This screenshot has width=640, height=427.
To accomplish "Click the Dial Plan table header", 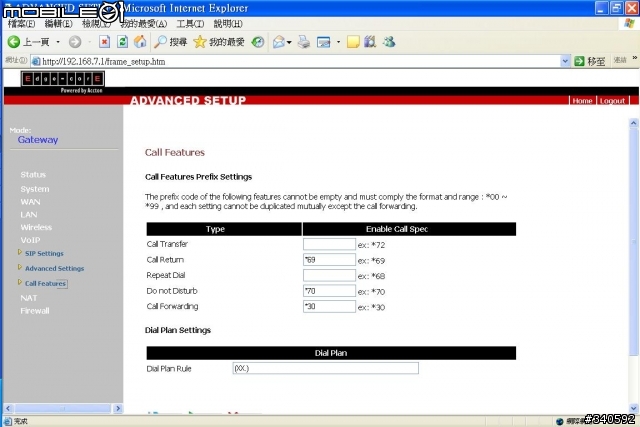I will tap(331, 353).
